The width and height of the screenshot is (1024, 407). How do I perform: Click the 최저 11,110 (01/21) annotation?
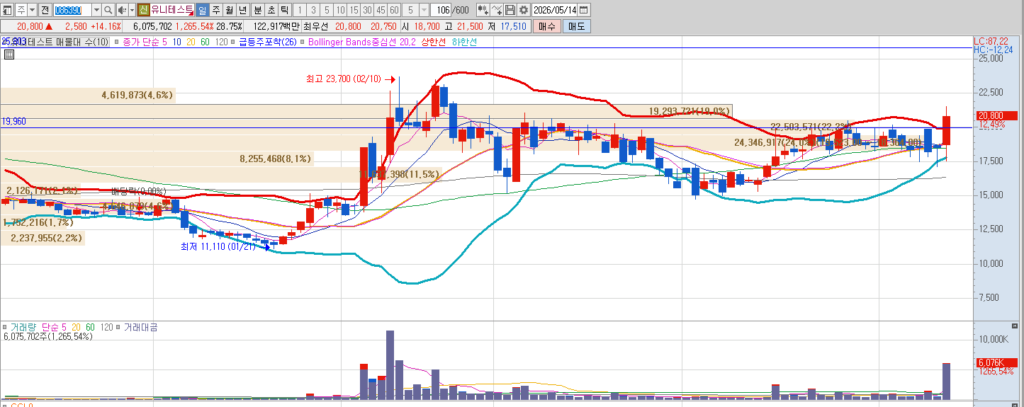219,246
